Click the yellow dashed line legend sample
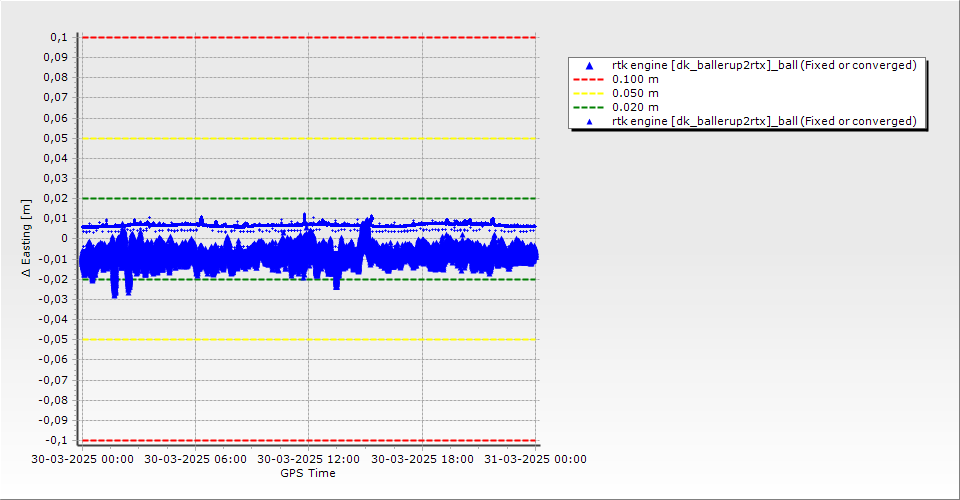The image size is (960, 500). 589,93
